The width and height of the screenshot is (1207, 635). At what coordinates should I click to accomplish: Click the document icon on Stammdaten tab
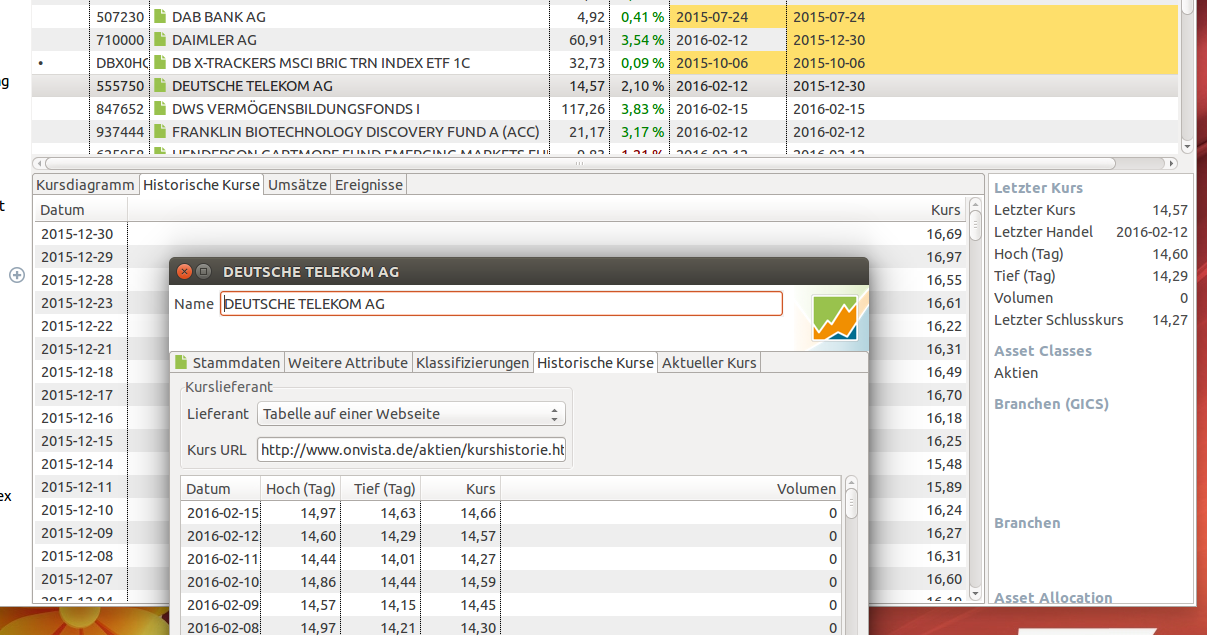pos(181,362)
